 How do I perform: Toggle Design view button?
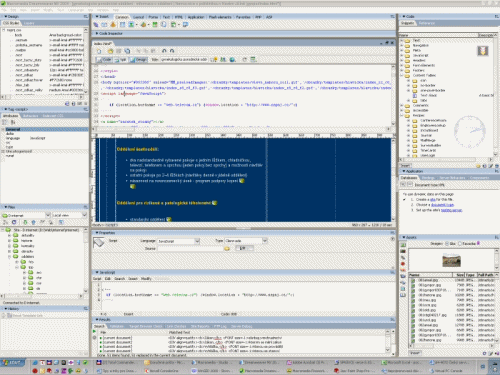click(x=139, y=59)
